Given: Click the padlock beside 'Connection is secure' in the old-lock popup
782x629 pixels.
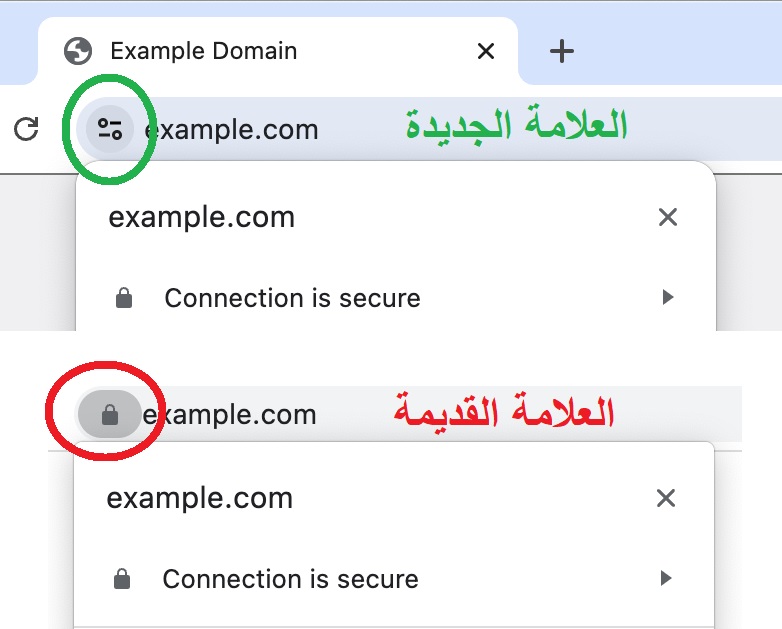Looking at the screenshot, I should click(122, 579).
